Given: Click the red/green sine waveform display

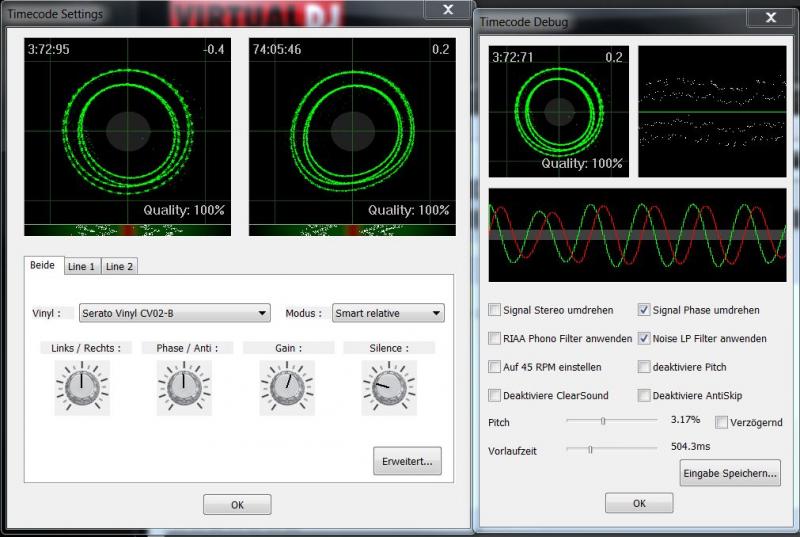Looking at the screenshot, I should click(x=637, y=235).
